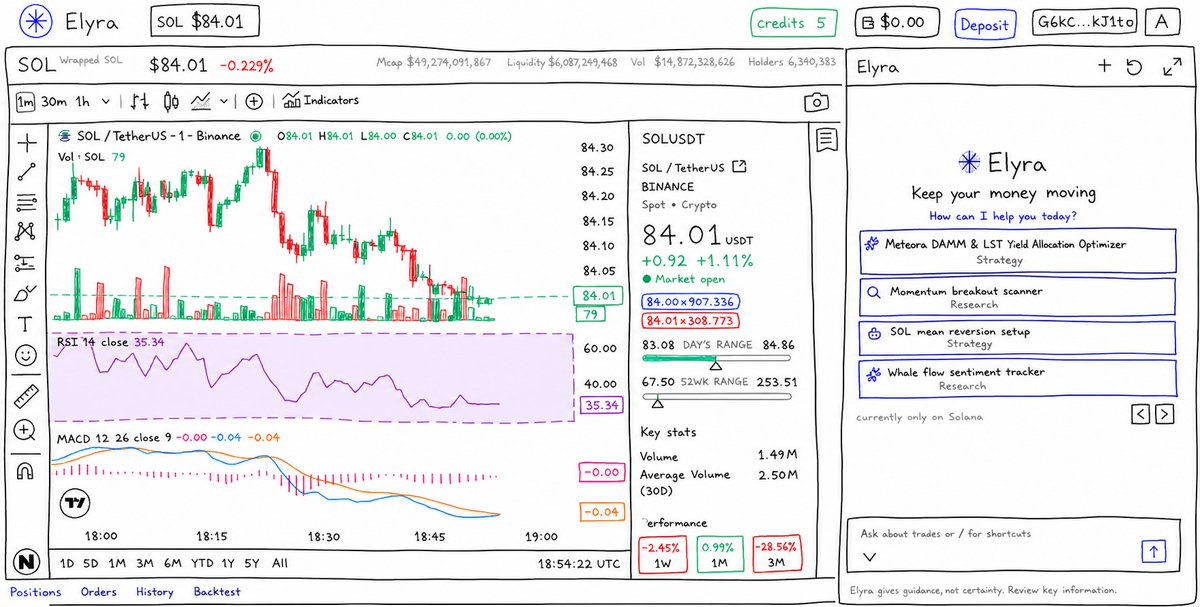Start a new Elyra chat
The height and width of the screenshot is (607, 1200).
point(1104,67)
